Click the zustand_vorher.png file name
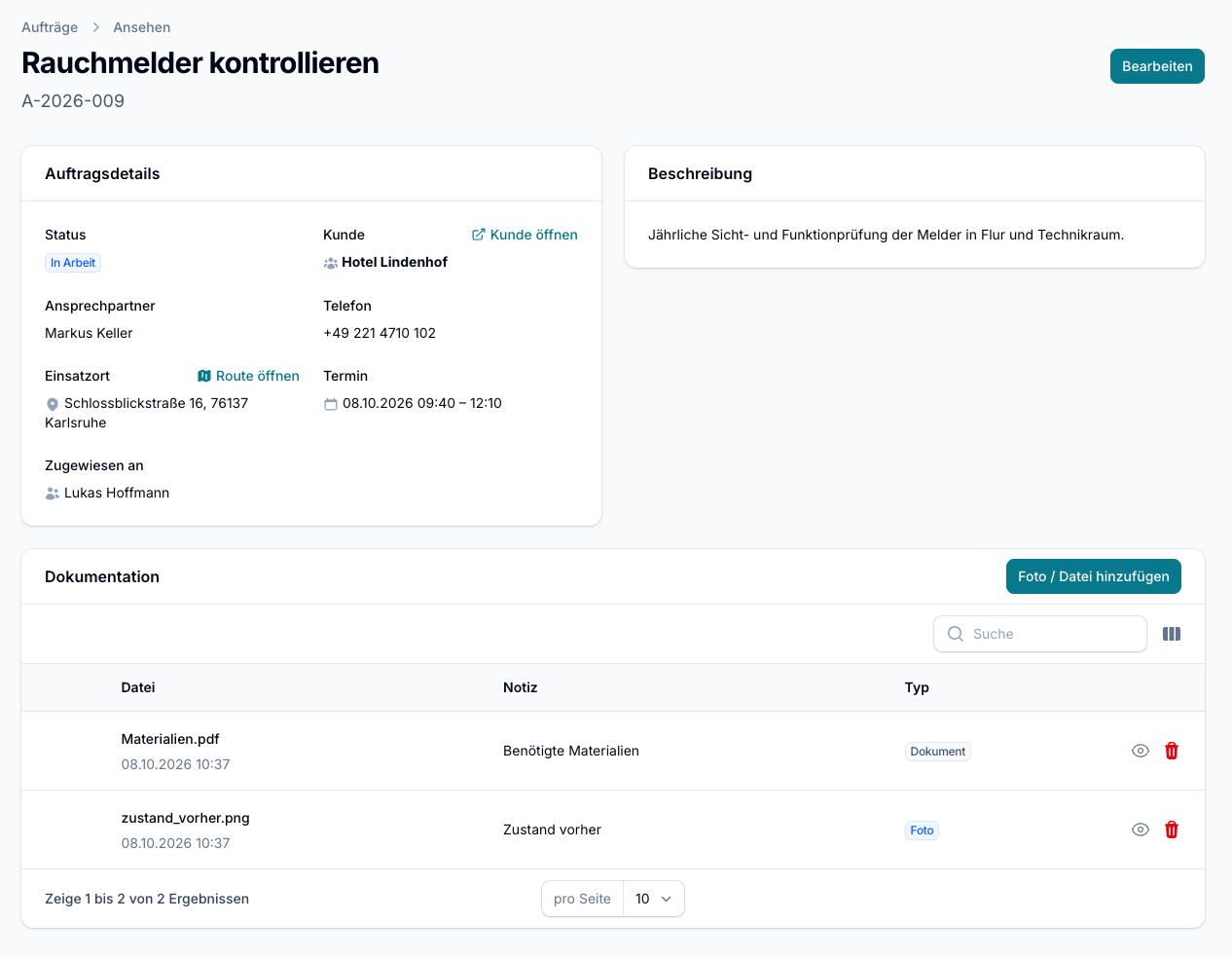Image resolution: width=1232 pixels, height=959 pixels. (186, 818)
